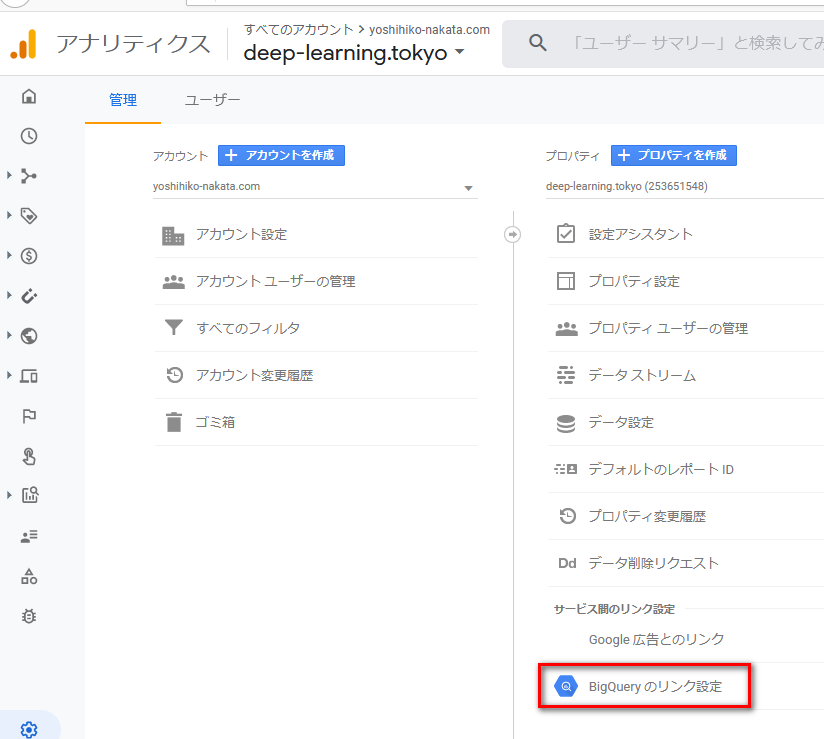
Task: Switch to the 管理 tab
Action: (x=123, y=100)
